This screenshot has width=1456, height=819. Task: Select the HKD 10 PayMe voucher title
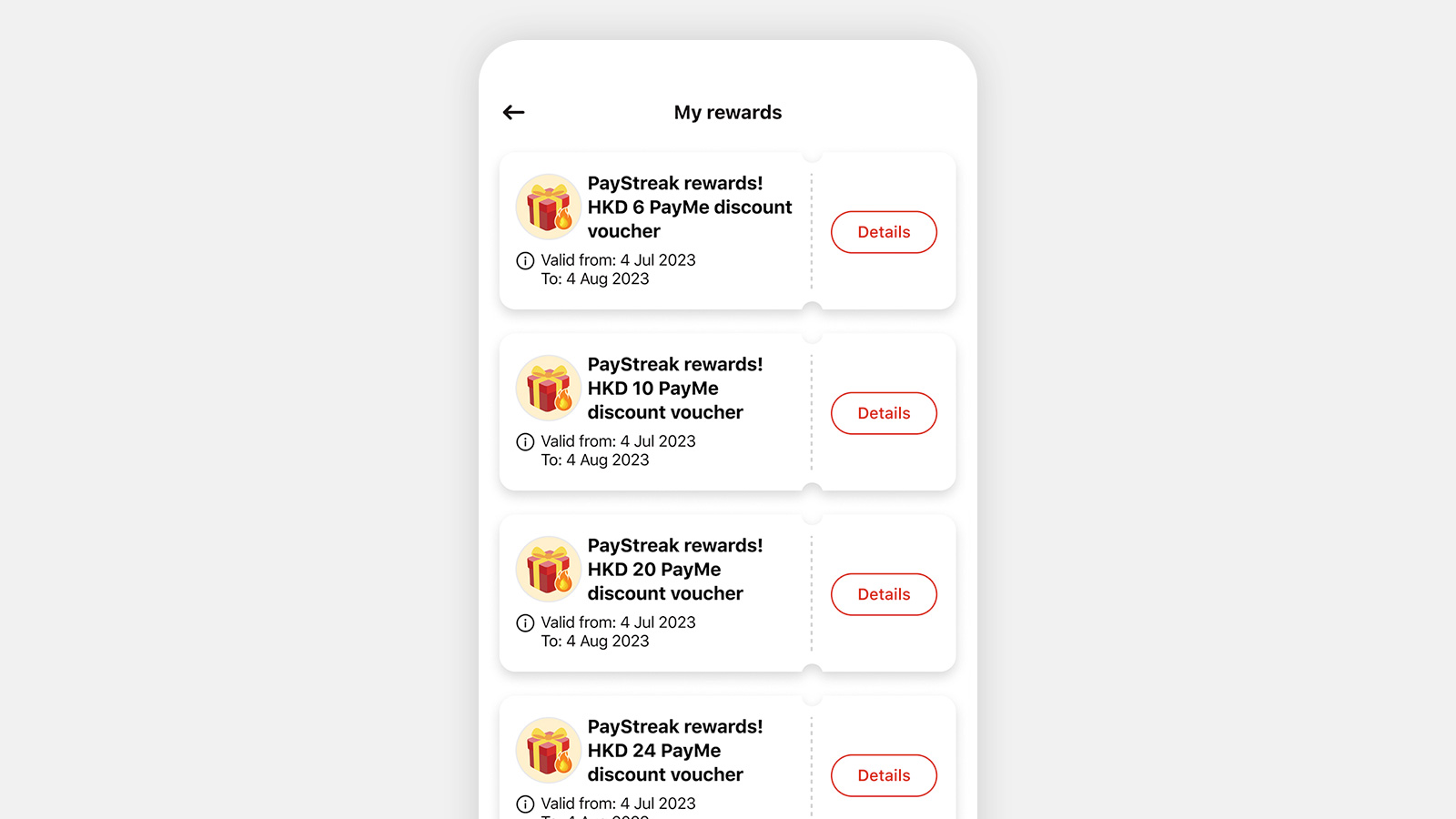[x=675, y=389]
